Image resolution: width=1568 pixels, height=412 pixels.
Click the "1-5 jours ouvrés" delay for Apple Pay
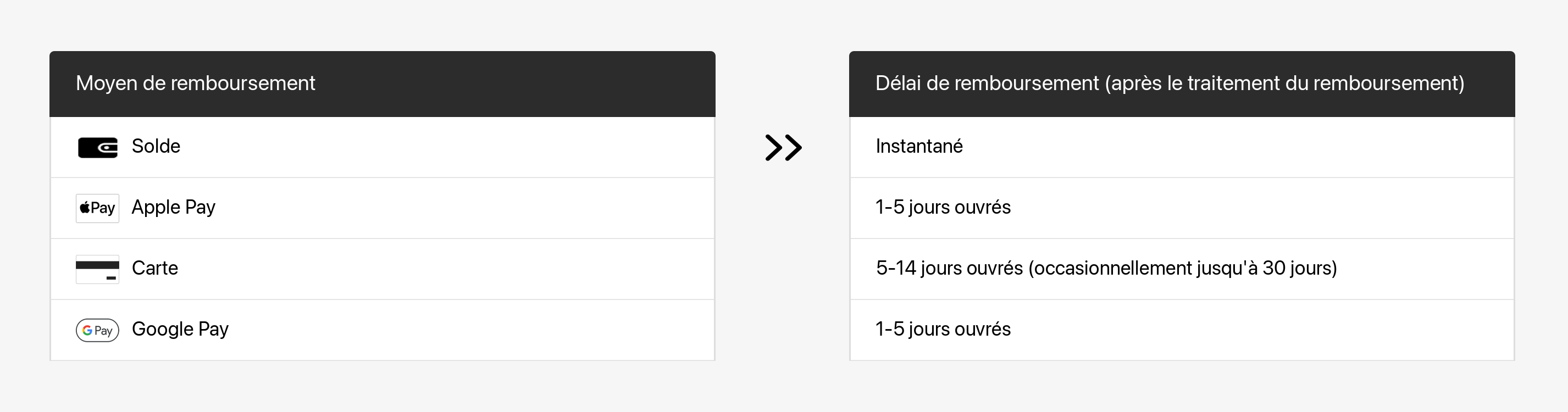[x=943, y=207]
